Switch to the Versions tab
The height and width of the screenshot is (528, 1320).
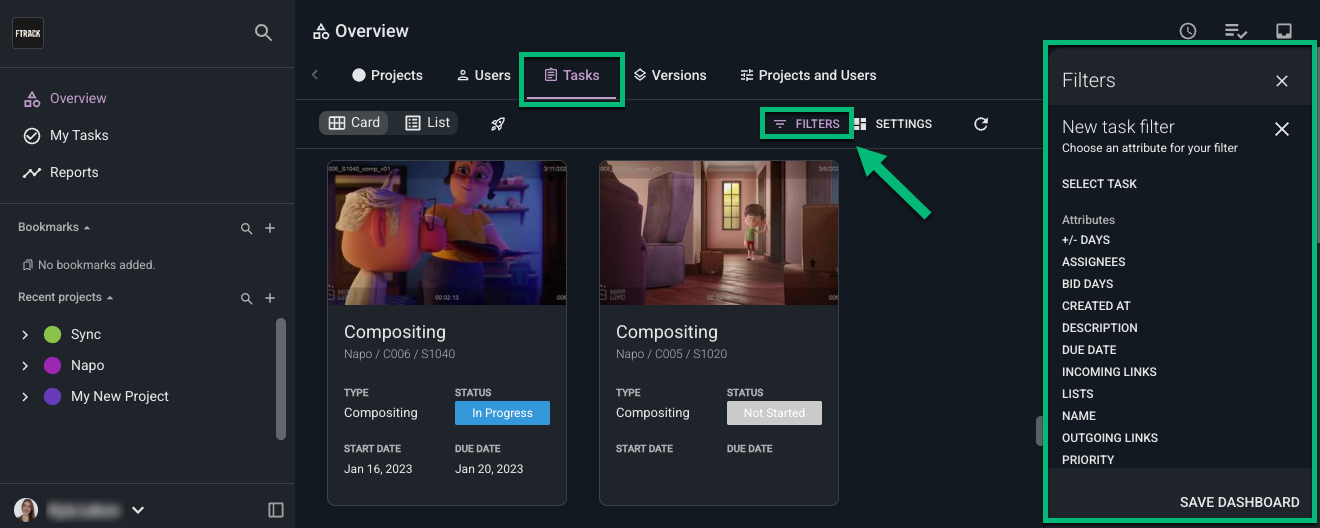(x=670, y=75)
